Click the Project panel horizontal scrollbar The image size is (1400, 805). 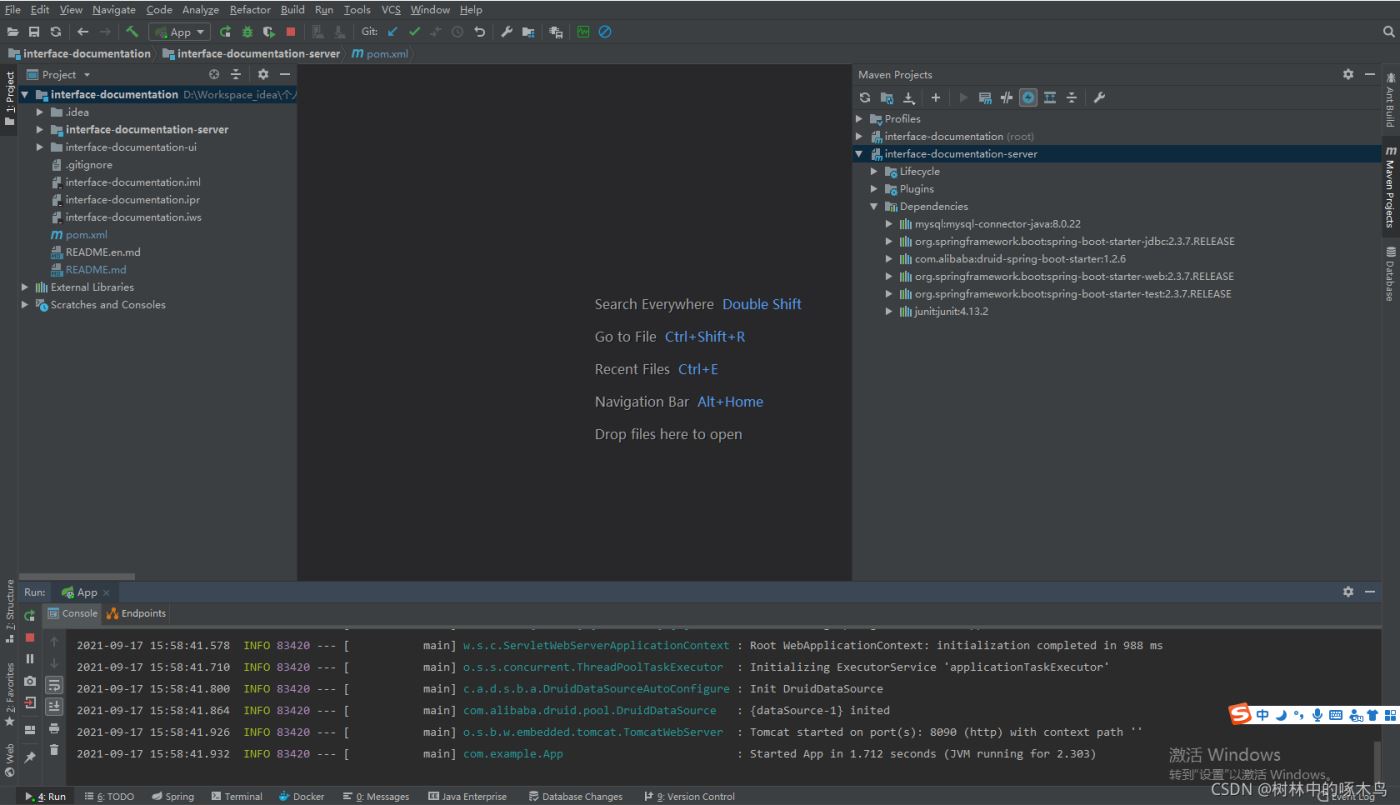pyautogui.click(x=78, y=576)
